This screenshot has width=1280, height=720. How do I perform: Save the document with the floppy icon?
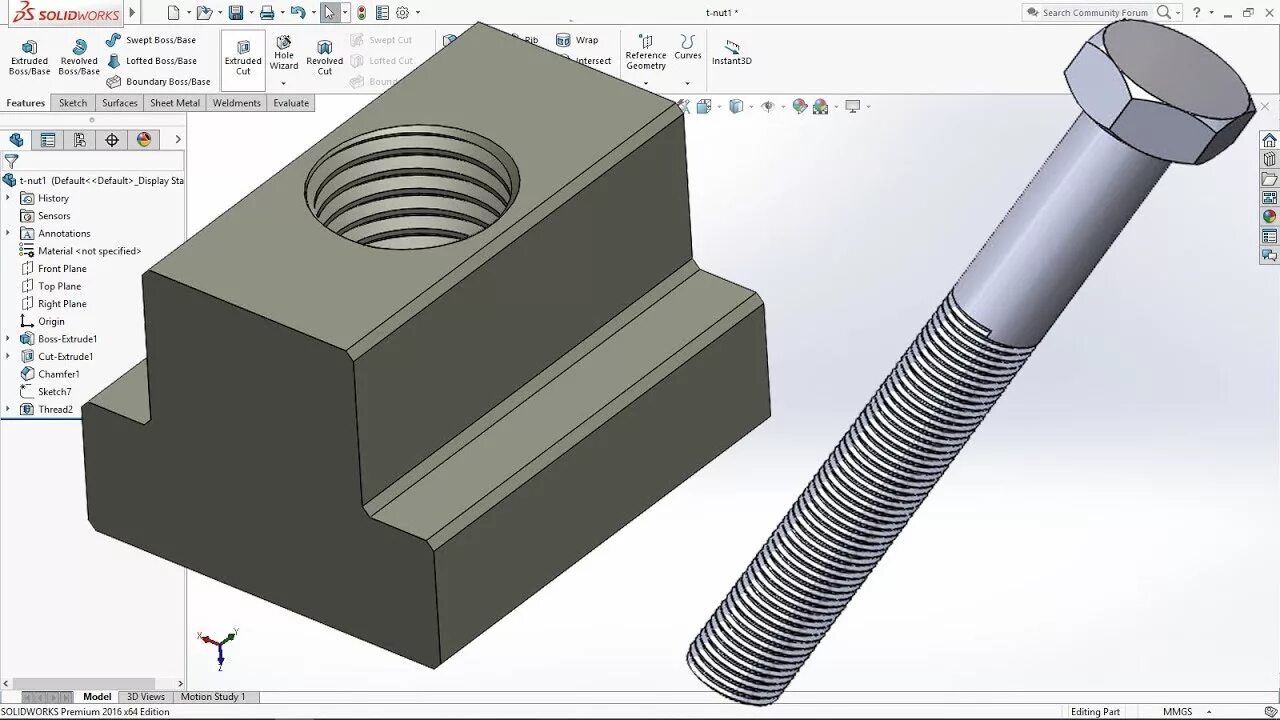pos(236,13)
